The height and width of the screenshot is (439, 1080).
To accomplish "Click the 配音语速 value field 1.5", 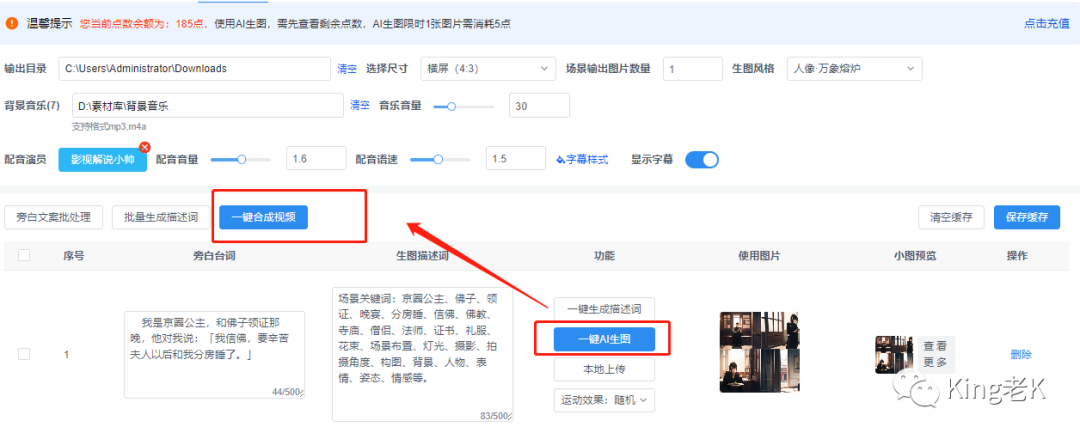I will point(516,159).
